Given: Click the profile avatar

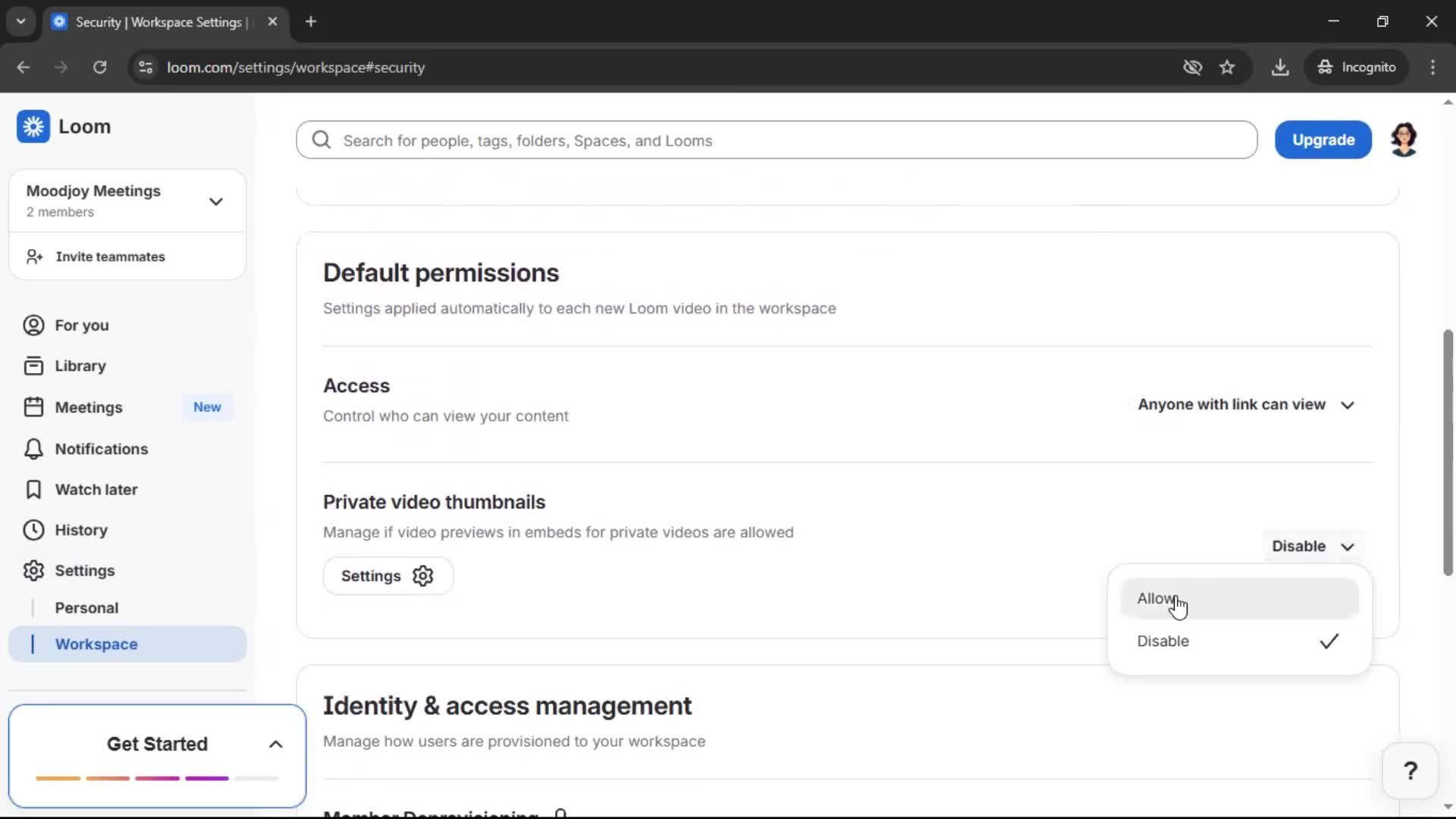Looking at the screenshot, I should click(x=1404, y=140).
